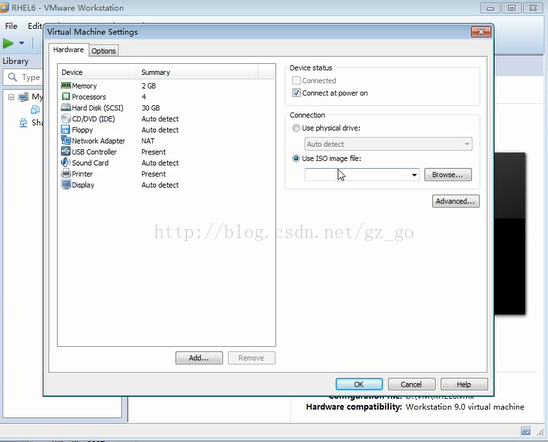Select the USB Controller icon
The image size is (548, 442).
[66, 152]
